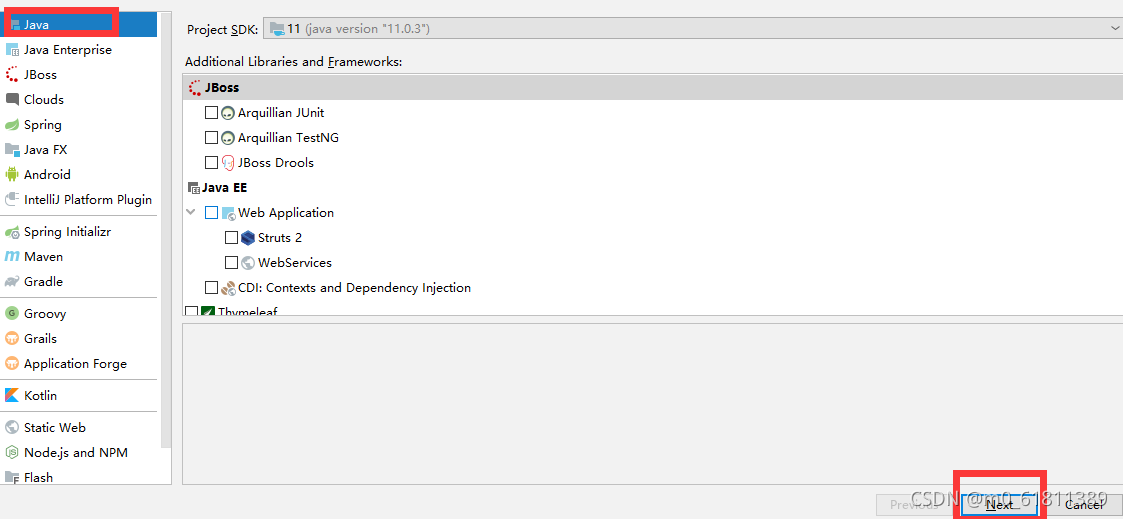This screenshot has height=519, width=1123.
Task: Select the Java Enterprise icon in sidebar
Action: pos(11,49)
